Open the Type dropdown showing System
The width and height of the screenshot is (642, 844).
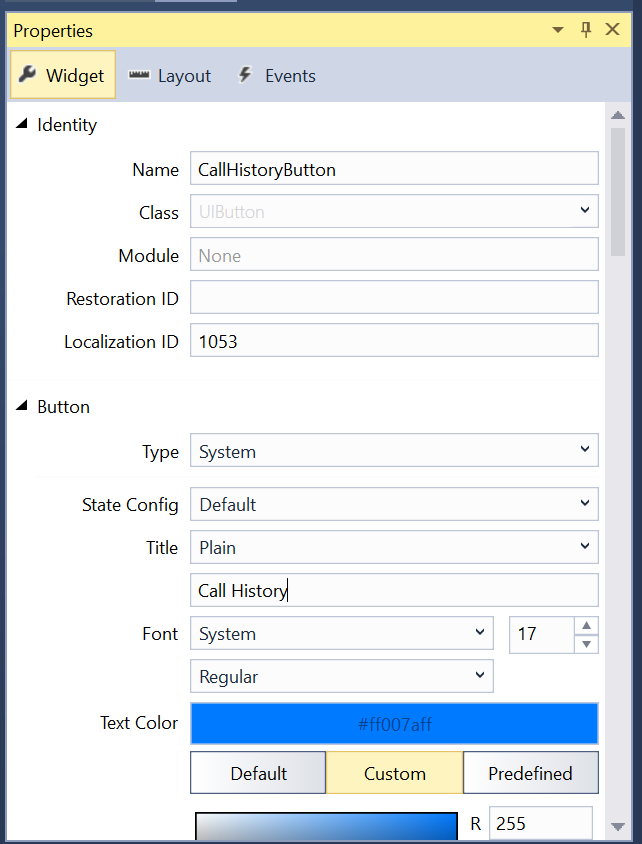point(394,450)
